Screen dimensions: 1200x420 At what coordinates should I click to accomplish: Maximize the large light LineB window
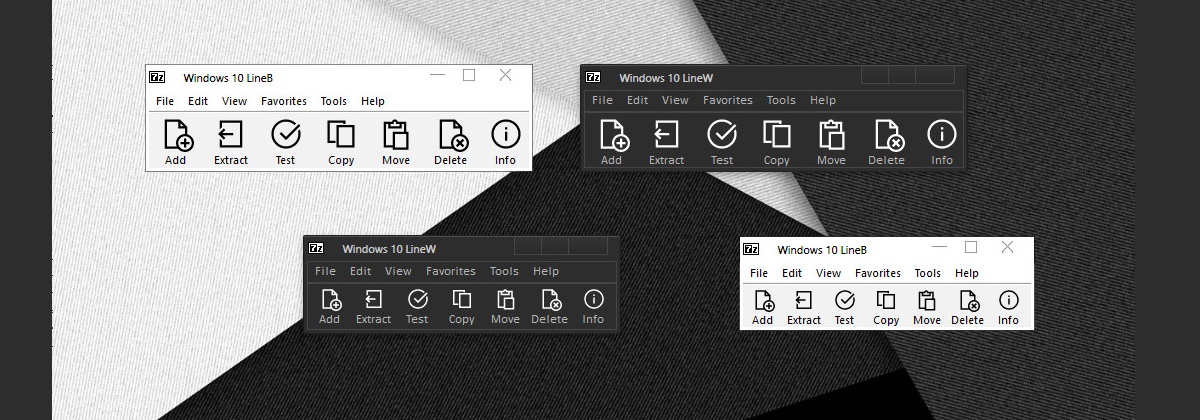point(469,75)
